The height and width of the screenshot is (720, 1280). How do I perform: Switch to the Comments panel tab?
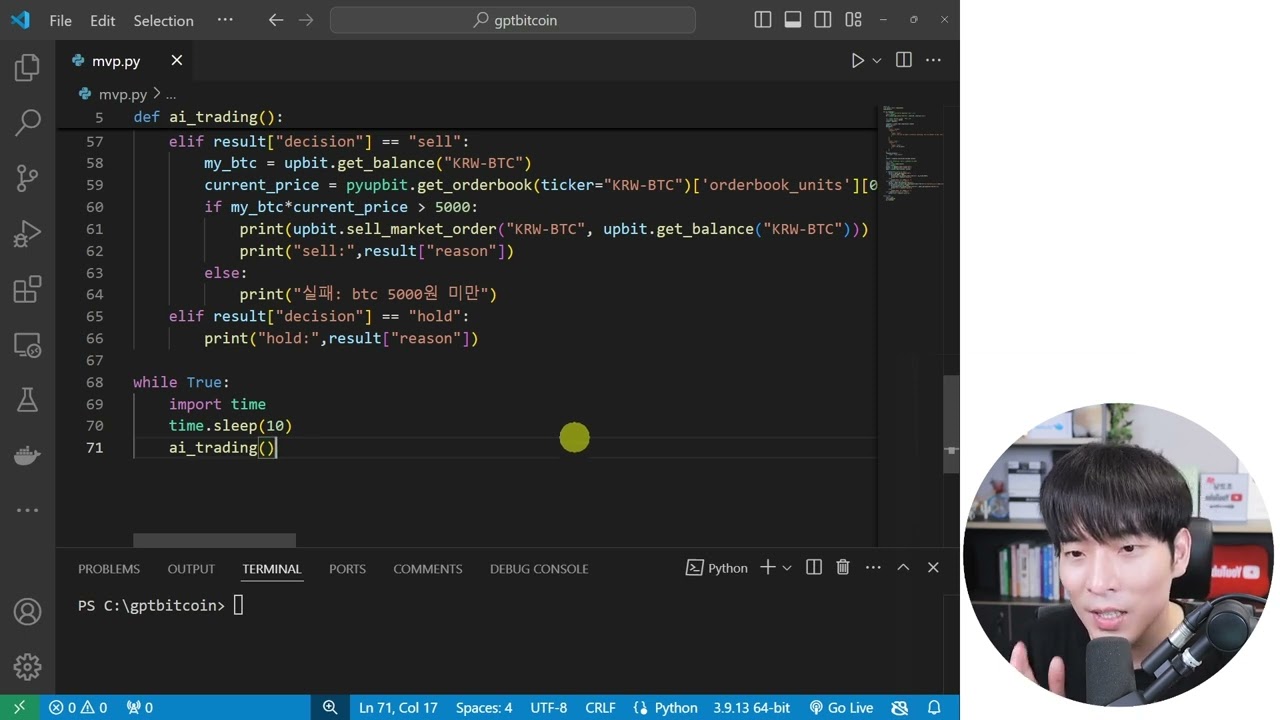click(x=427, y=568)
